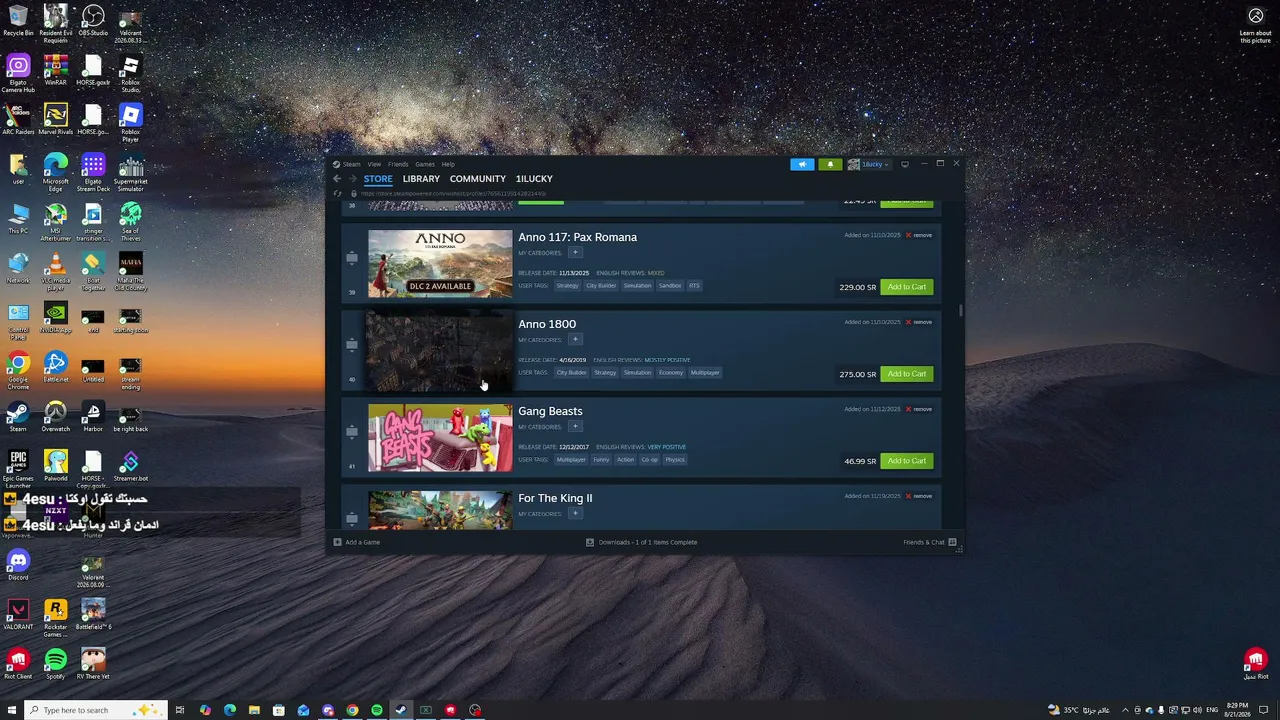1280x720 pixels.
Task: Click the Funny tag on Gang Beasts
Action: 601,460
